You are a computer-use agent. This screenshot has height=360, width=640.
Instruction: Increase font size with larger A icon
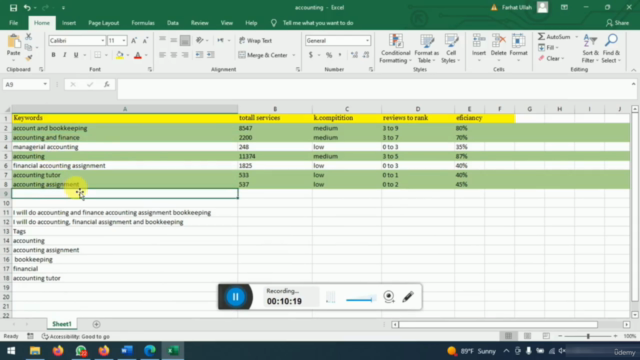click(134, 40)
